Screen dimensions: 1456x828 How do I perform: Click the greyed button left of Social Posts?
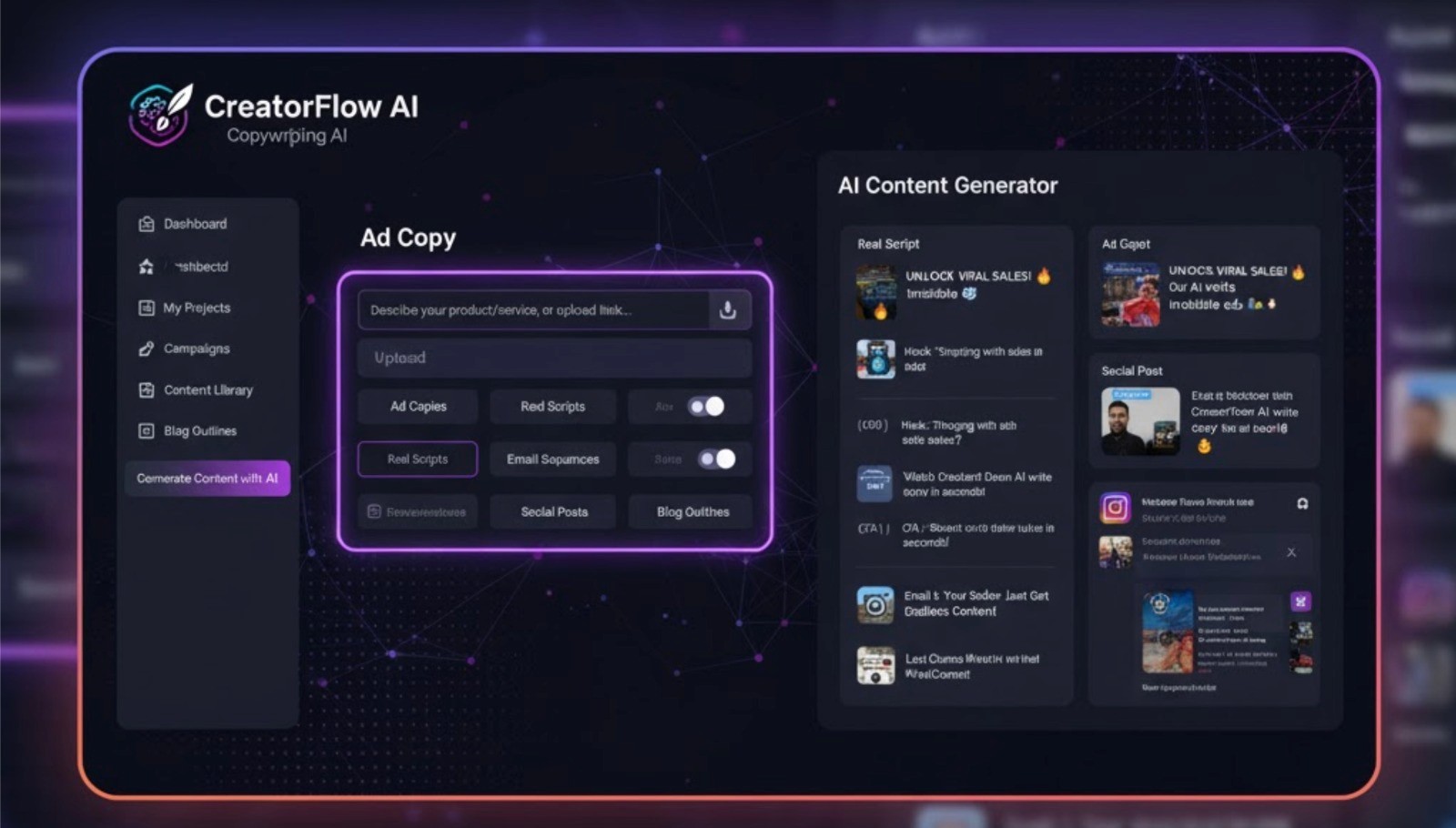tap(418, 511)
